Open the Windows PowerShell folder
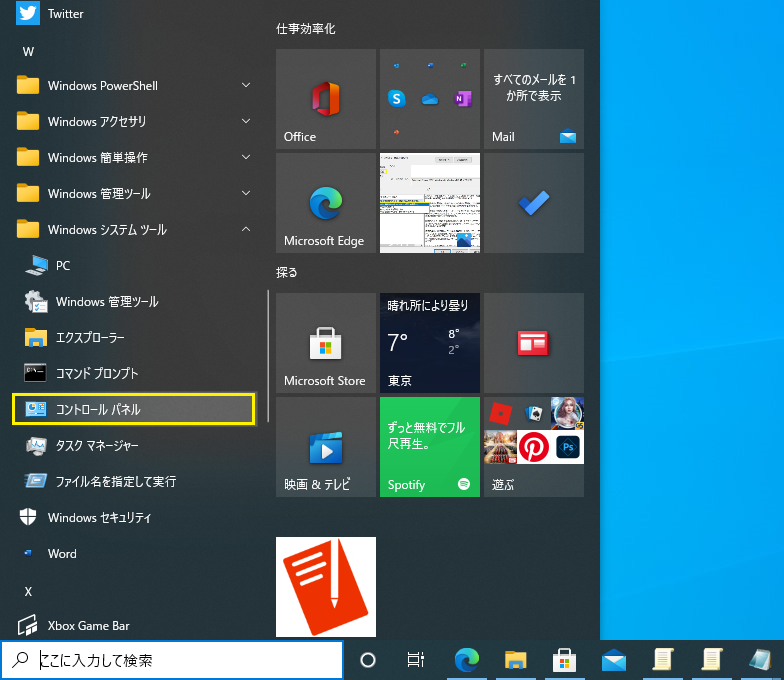The width and height of the screenshot is (784, 680). tap(134, 86)
